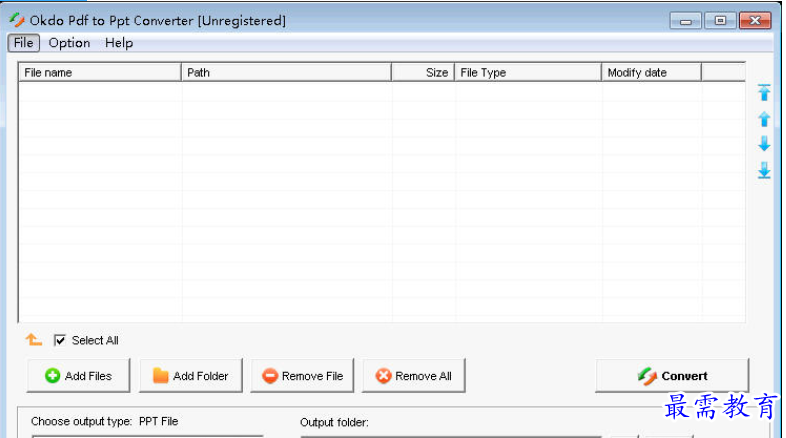This screenshot has height=438, width=786.
Task: Sort by the File name column header
Action: point(100,72)
